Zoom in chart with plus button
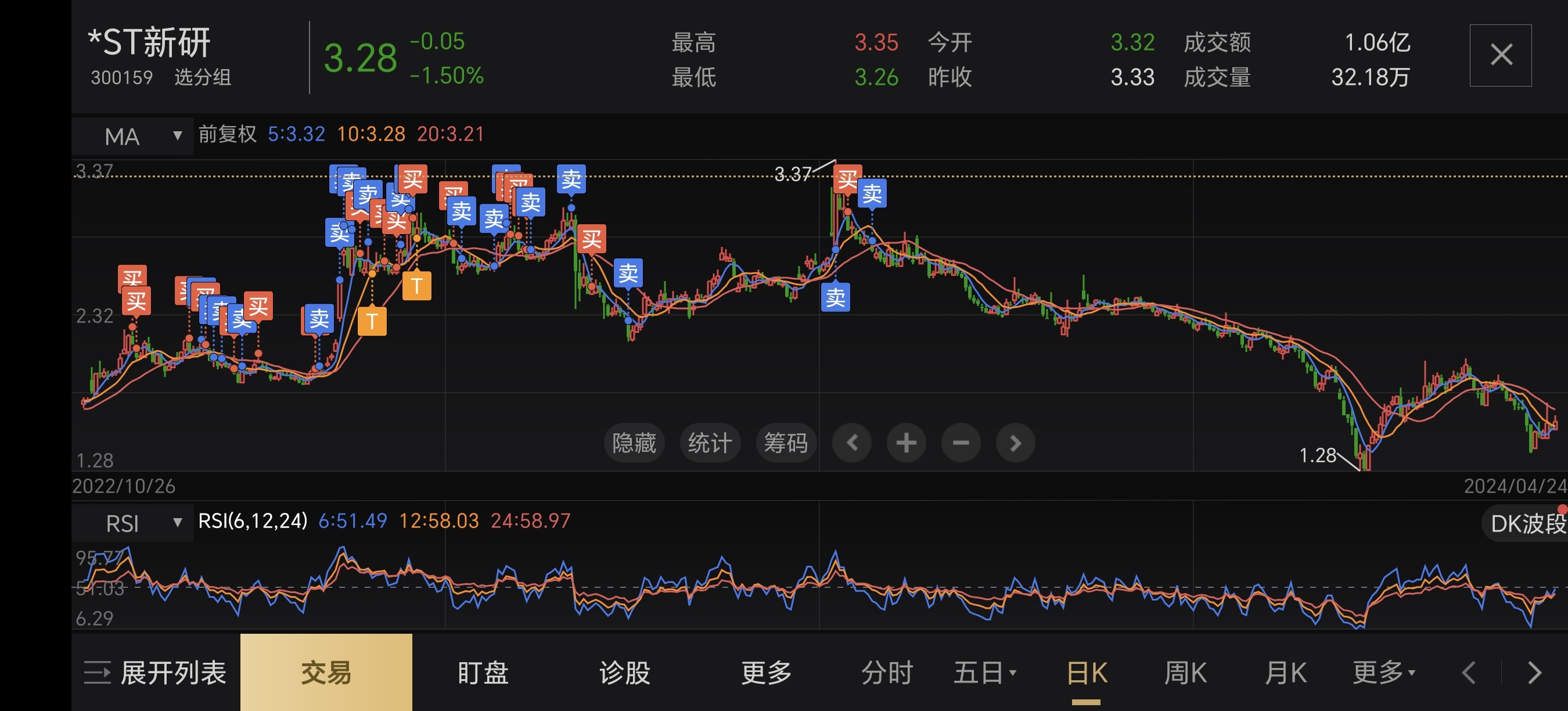 click(906, 443)
